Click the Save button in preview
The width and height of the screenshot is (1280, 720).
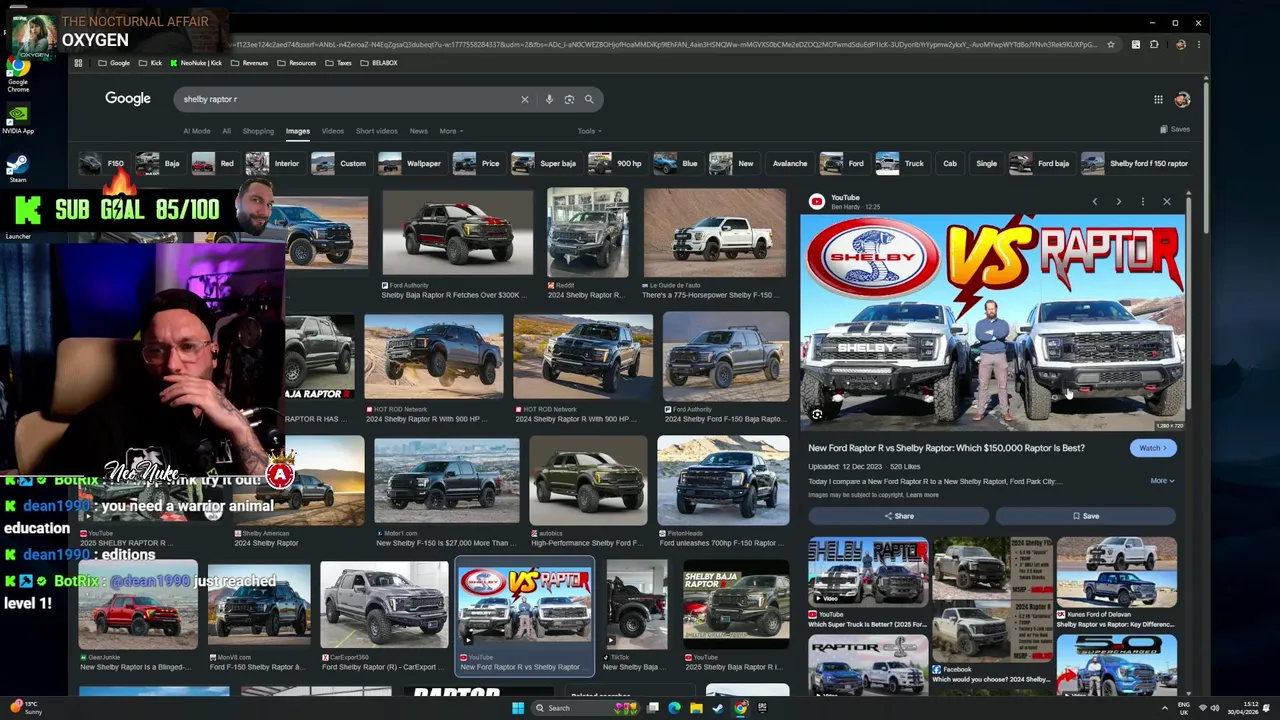pos(1085,516)
